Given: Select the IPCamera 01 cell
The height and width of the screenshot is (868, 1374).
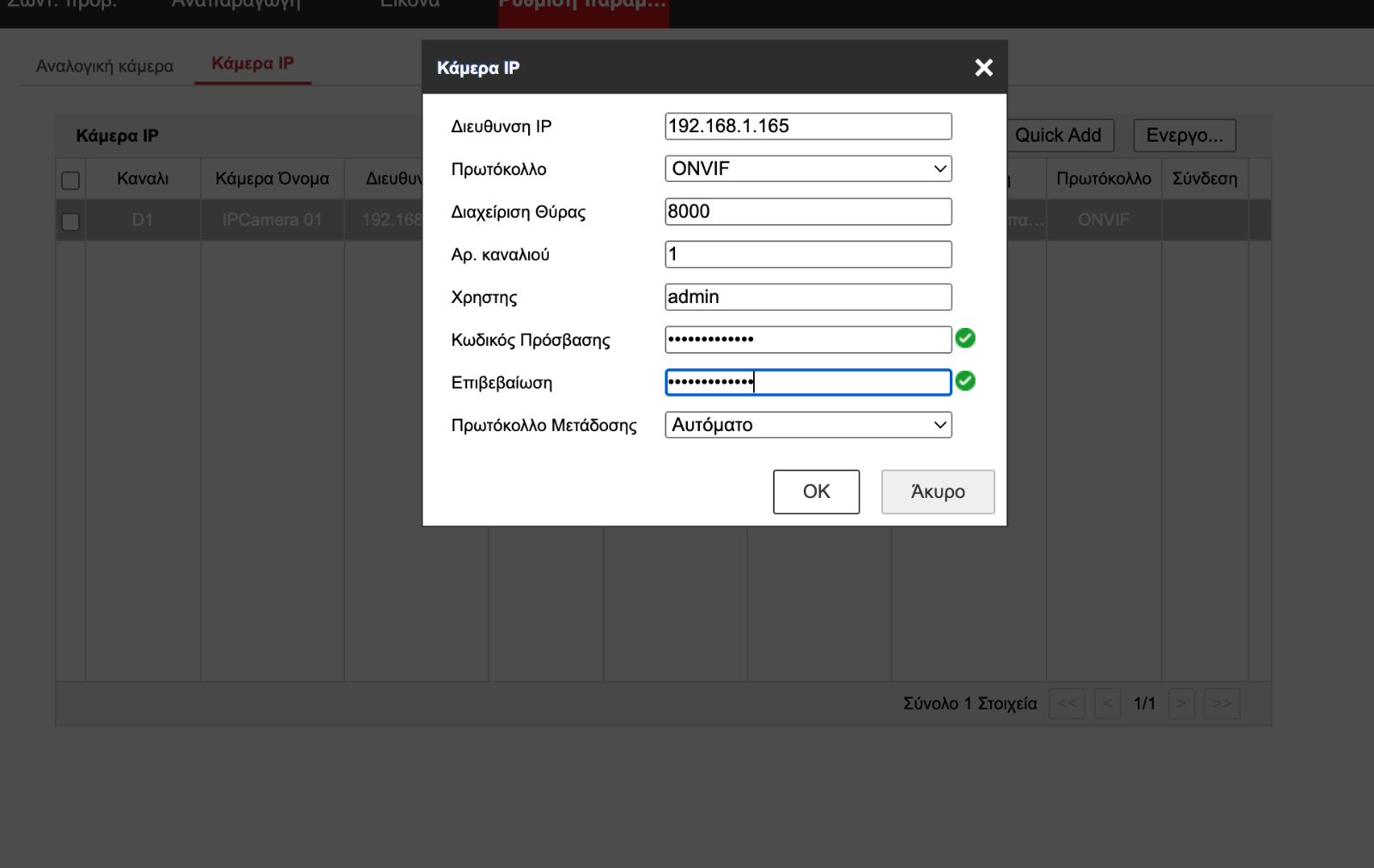Looking at the screenshot, I should coord(272,220).
